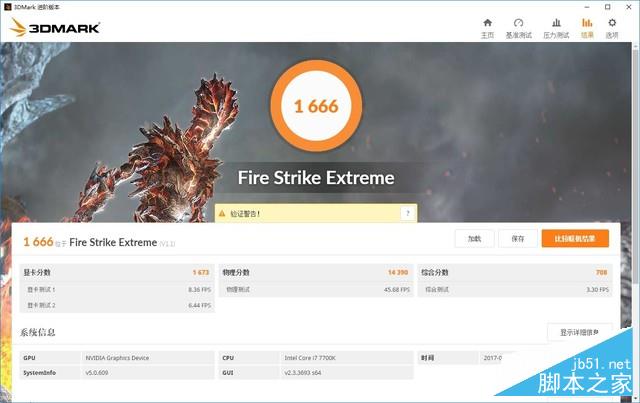Click the graphics score value 1 673

pos(201,272)
